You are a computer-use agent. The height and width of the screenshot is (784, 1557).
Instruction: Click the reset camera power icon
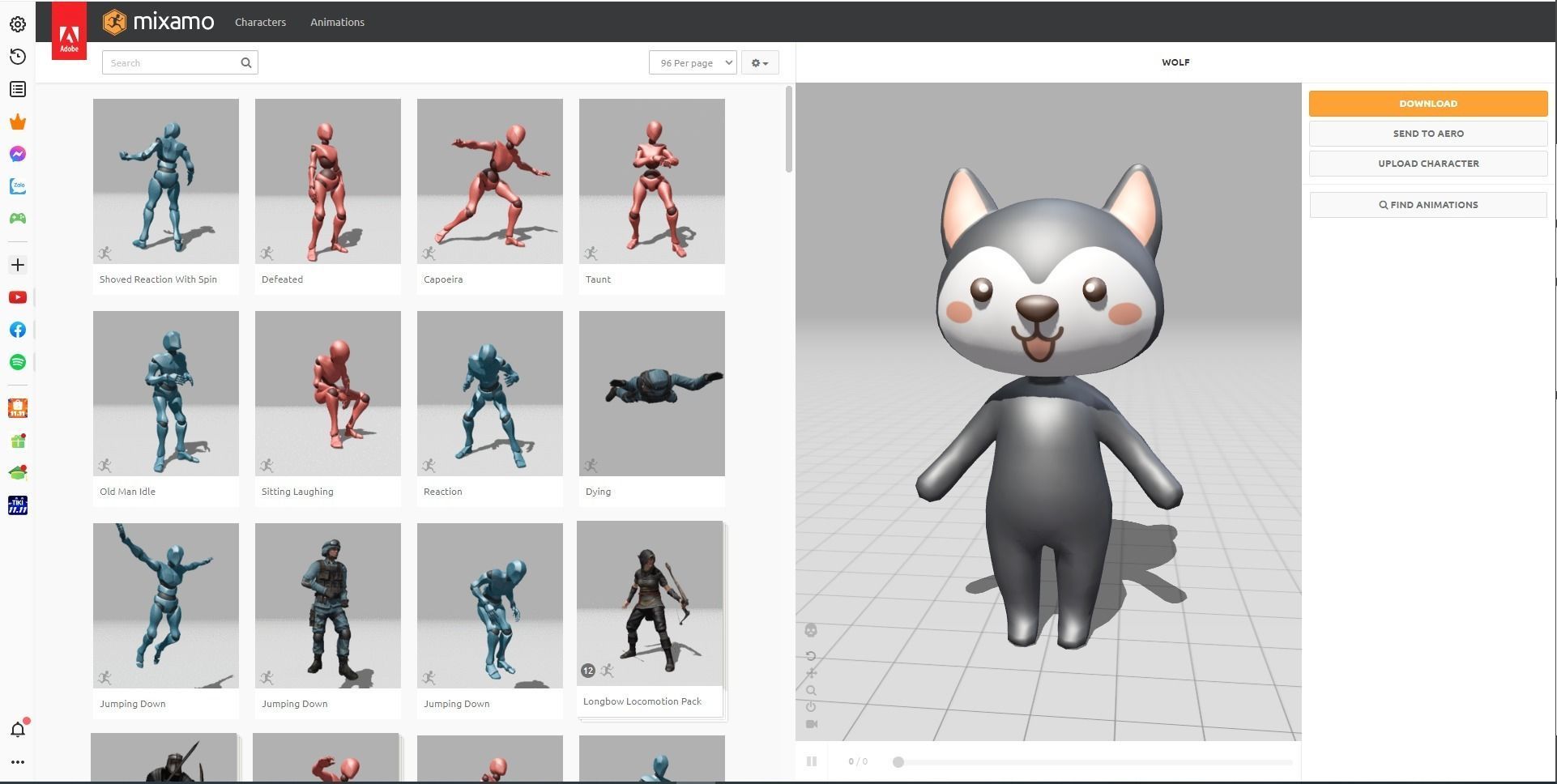coord(811,707)
